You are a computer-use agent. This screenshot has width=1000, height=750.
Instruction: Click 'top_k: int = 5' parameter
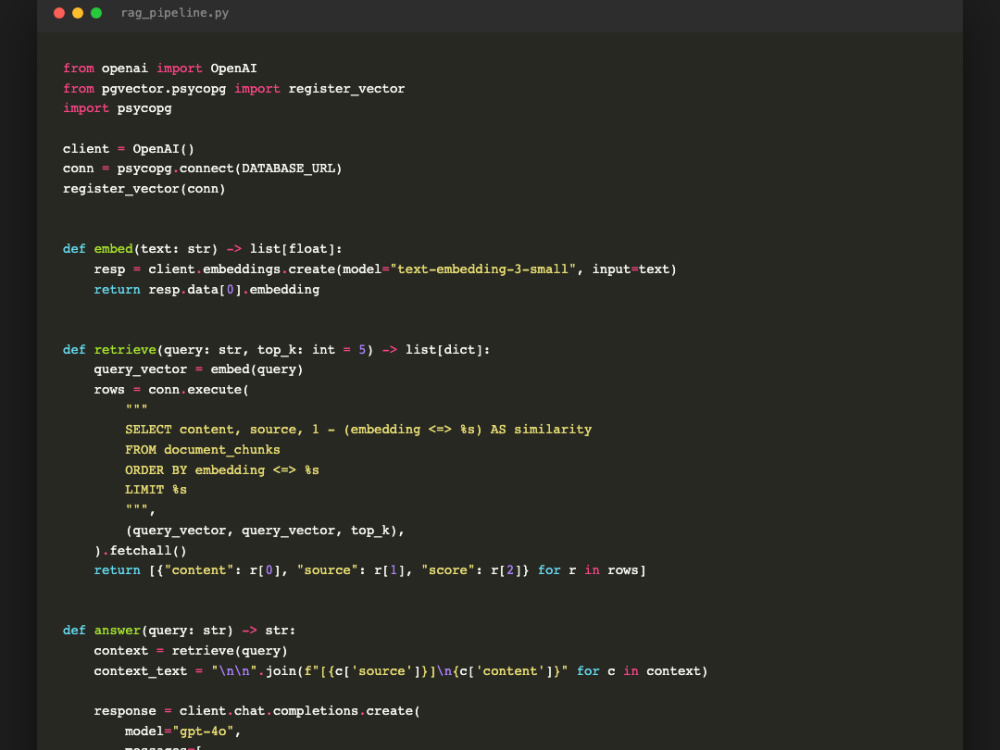coord(312,349)
